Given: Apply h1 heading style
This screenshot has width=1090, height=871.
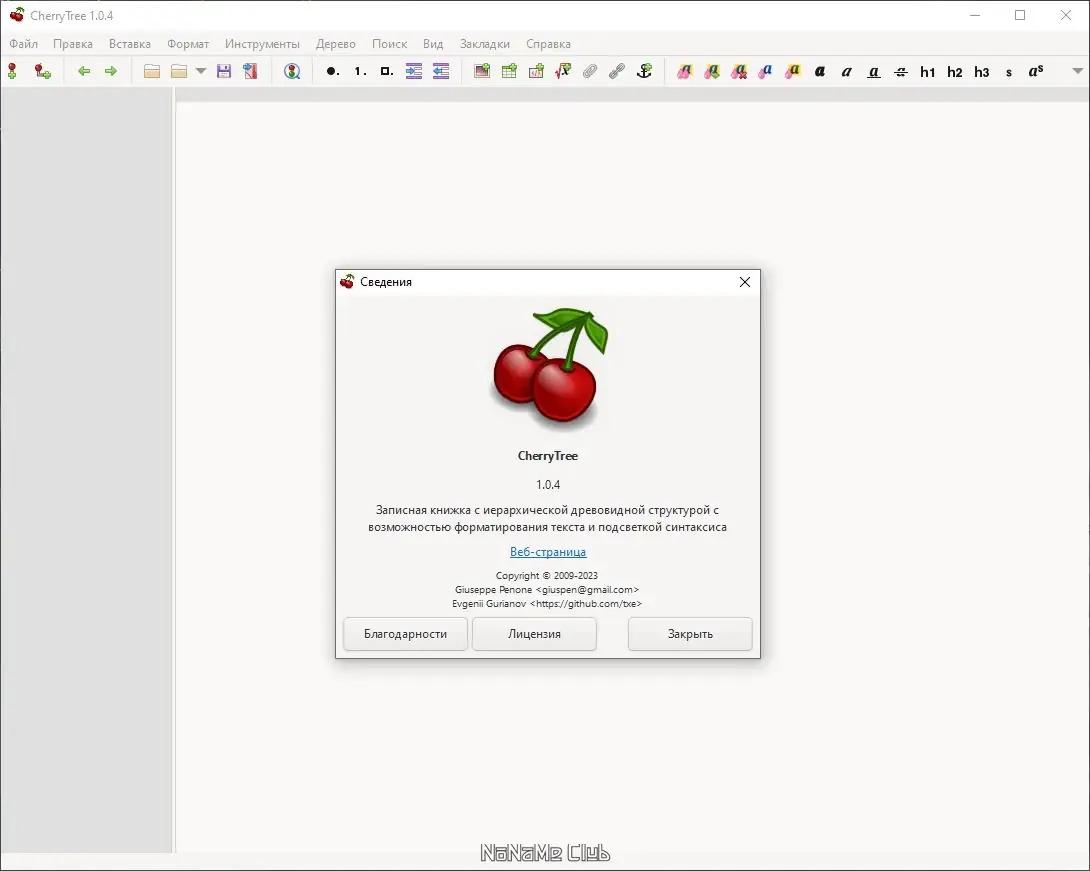Looking at the screenshot, I should (x=927, y=72).
